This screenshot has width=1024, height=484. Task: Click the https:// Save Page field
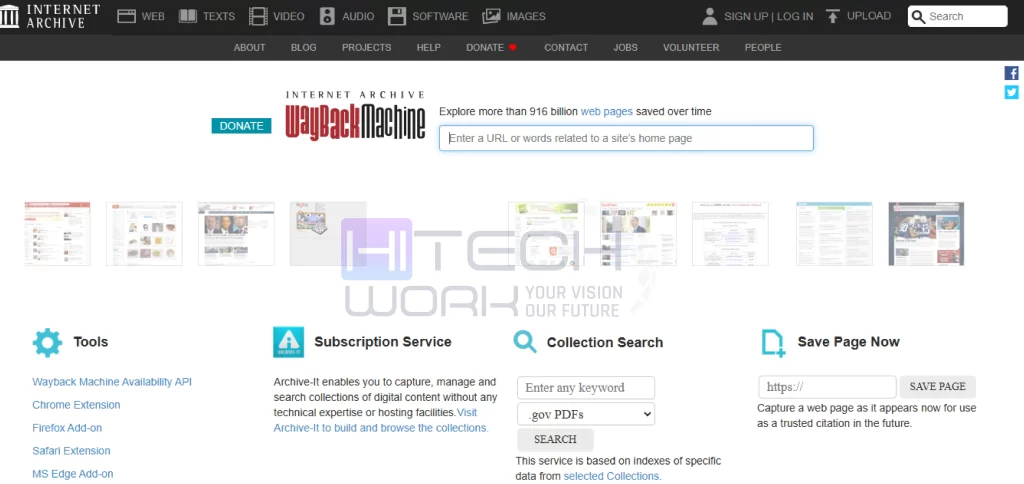tap(827, 387)
